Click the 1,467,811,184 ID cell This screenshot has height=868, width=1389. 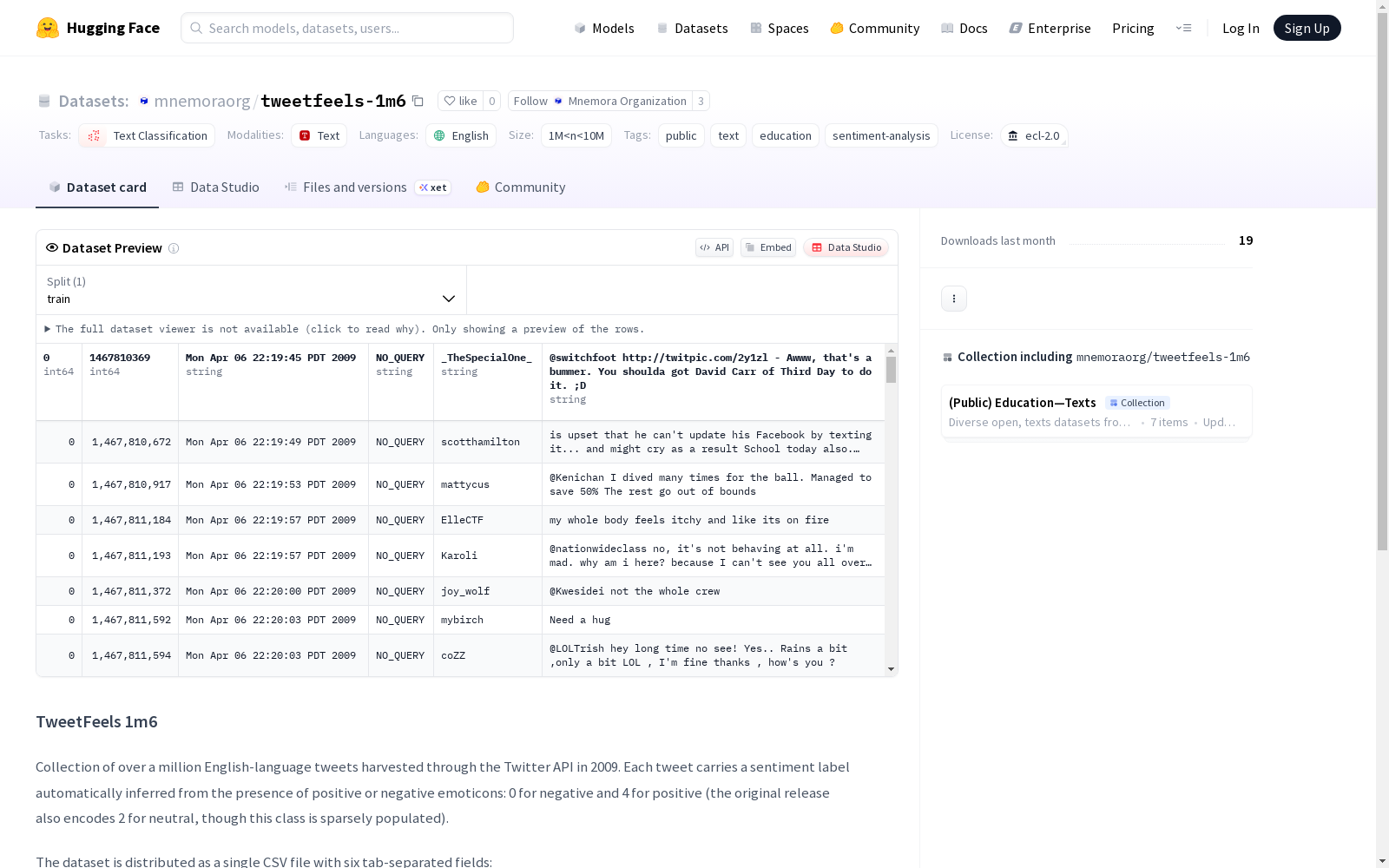pos(130,520)
